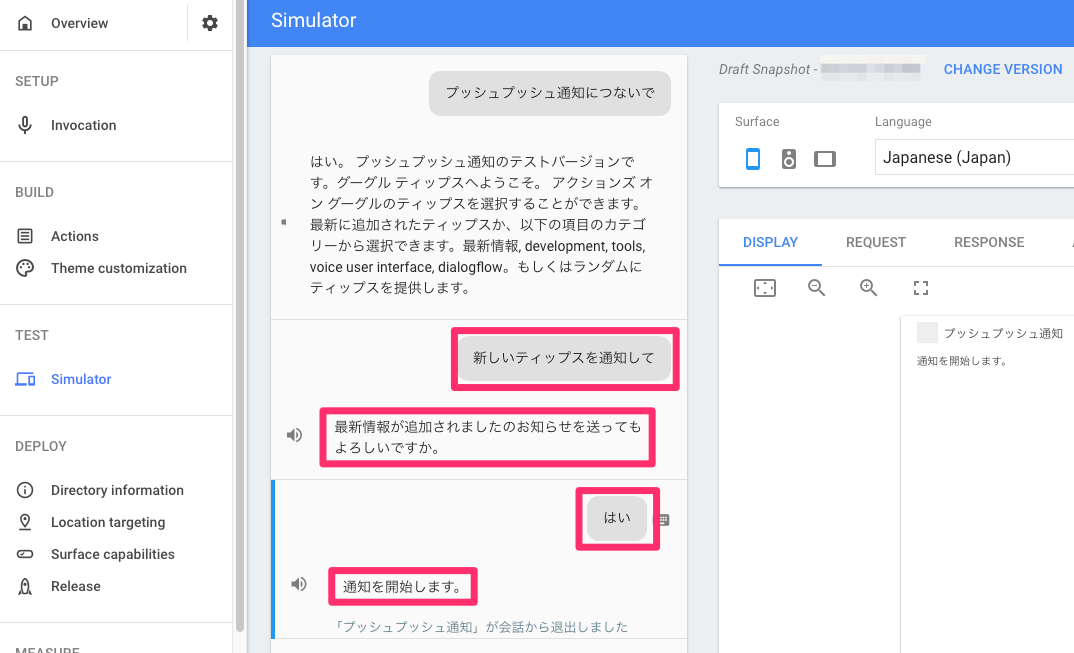The height and width of the screenshot is (653, 1074).
Task: Click the zoom out magnifier icon
Action: coord(816,288)
